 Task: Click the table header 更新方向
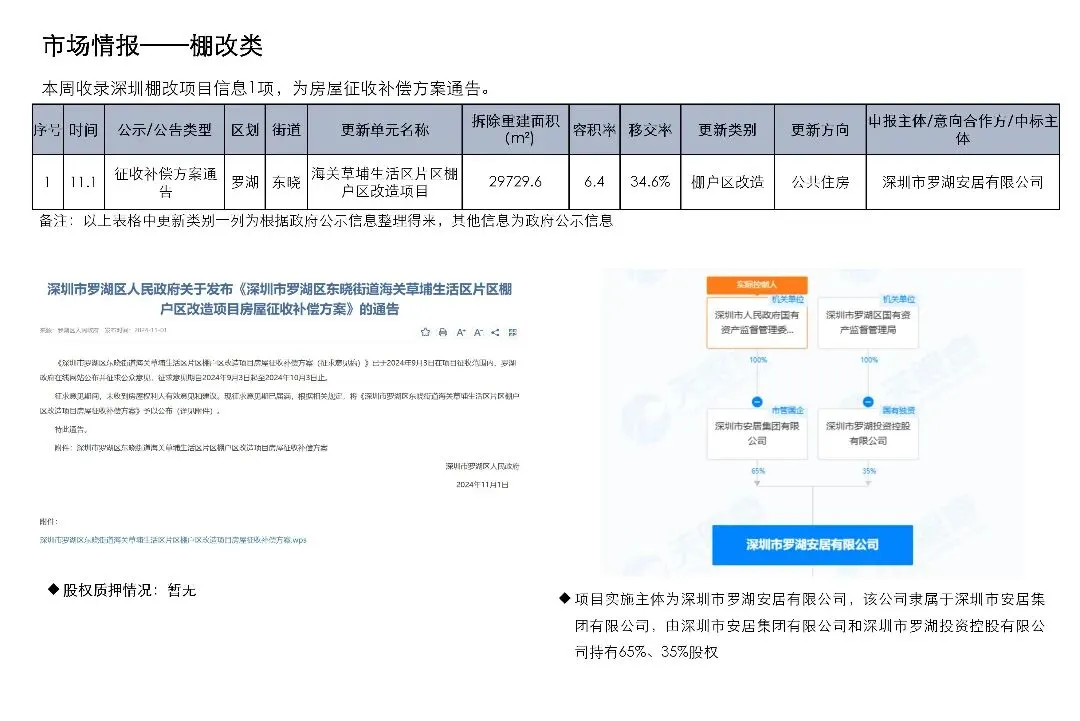click(x=820, y=129)
